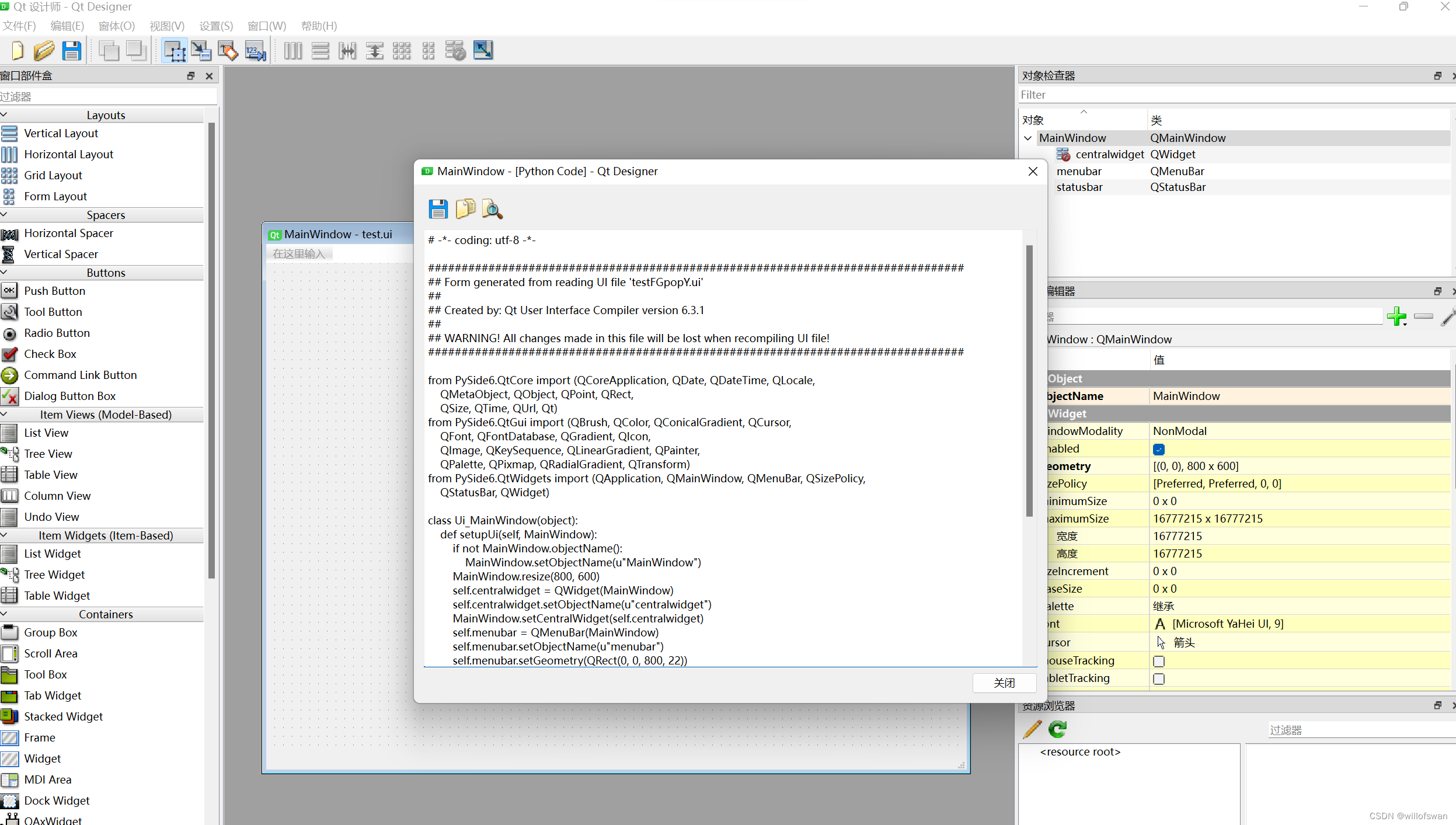Expand Item Views section in 窗口部件盒
The width and height of the screenshot is (1456, 825).
6,414
